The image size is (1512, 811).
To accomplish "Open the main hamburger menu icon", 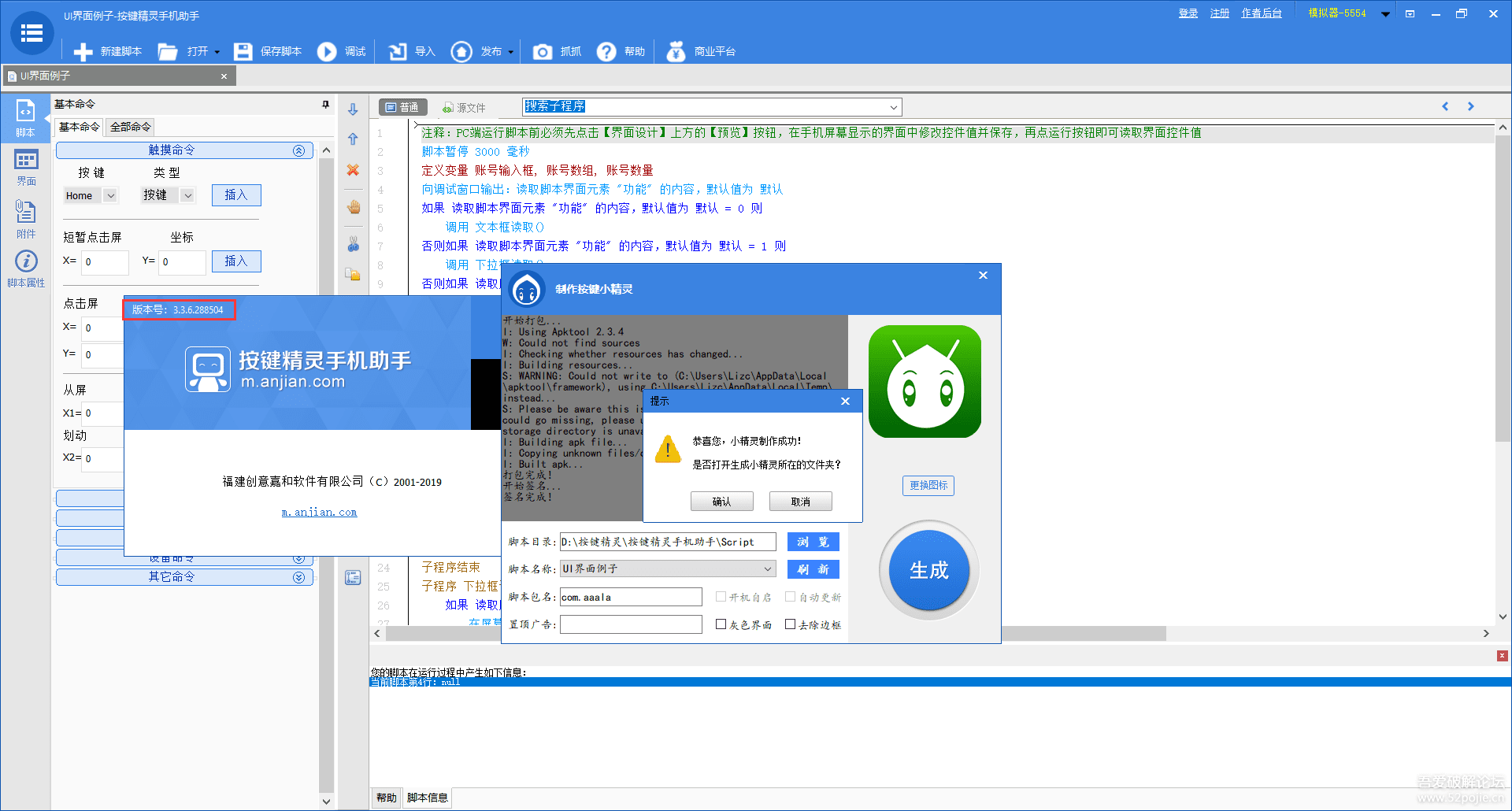I will tap(31, 33).
